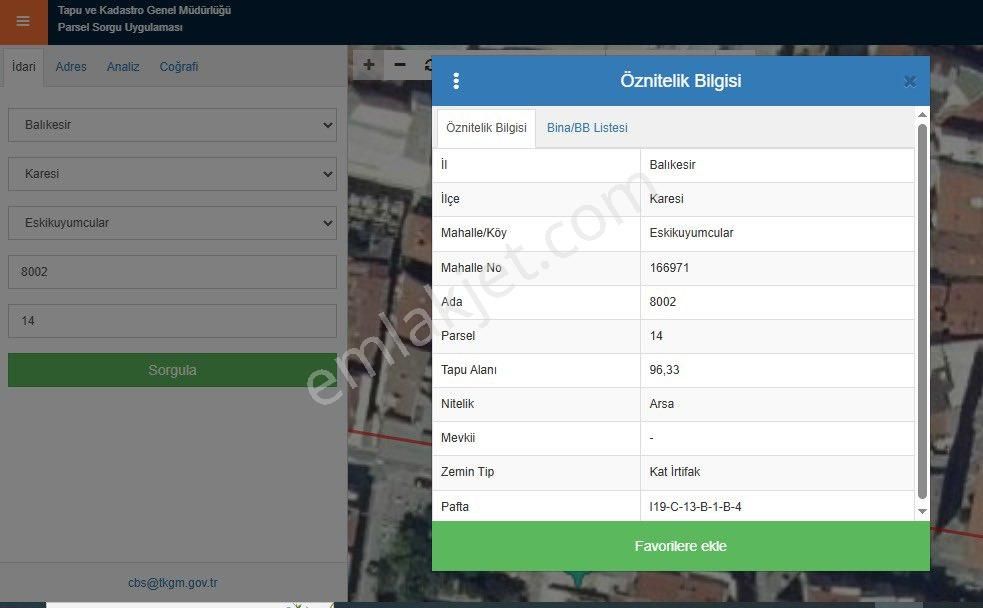Open the Coğrafi query tab
Image resolution: width=983 pixels, height=608 pixels.
[x=178, y=66]
